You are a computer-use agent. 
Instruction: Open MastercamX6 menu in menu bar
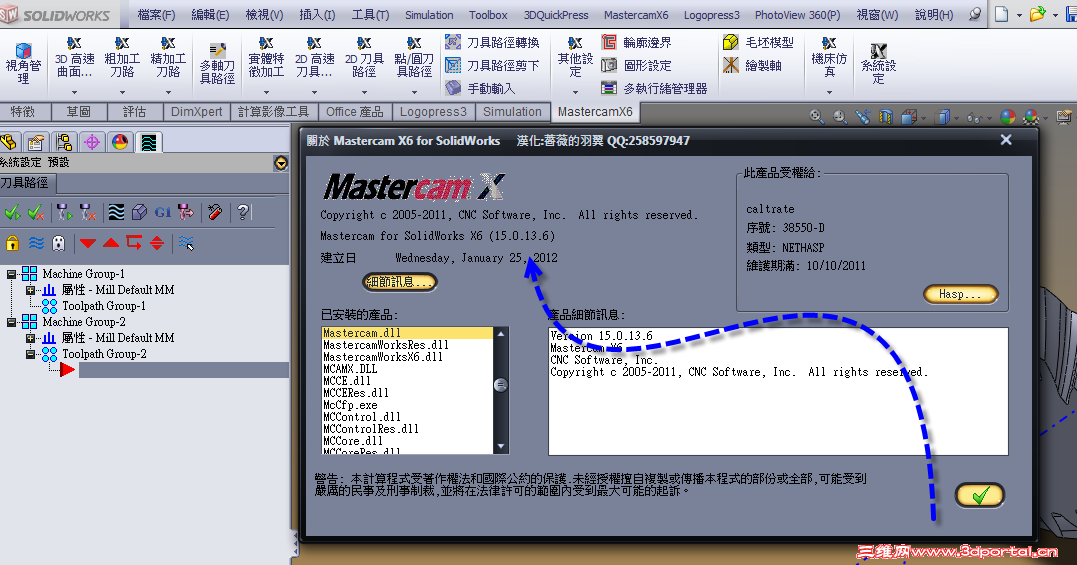pyautogui.click(x=636, y=14)
